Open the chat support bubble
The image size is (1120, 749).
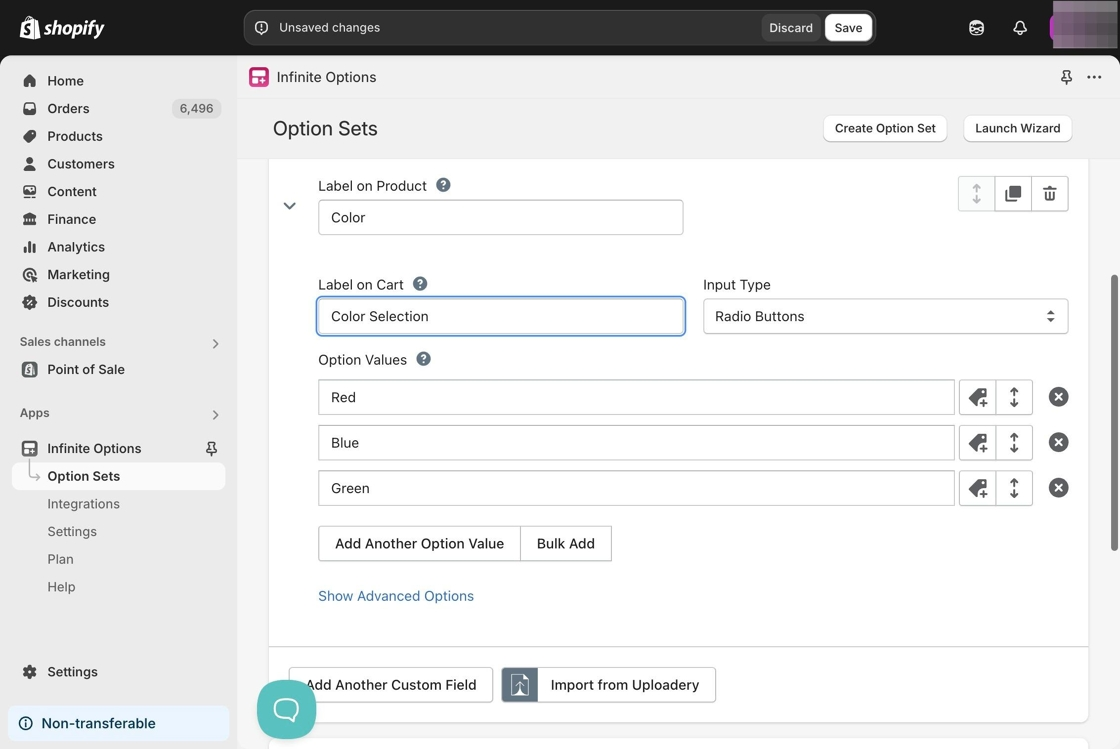[286, 709]
